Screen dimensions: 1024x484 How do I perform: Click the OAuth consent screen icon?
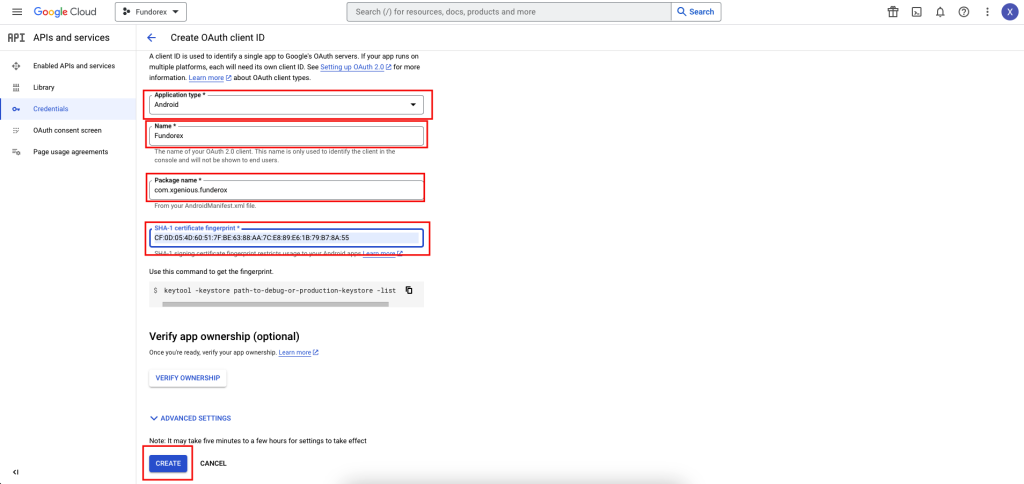[16, 131]
